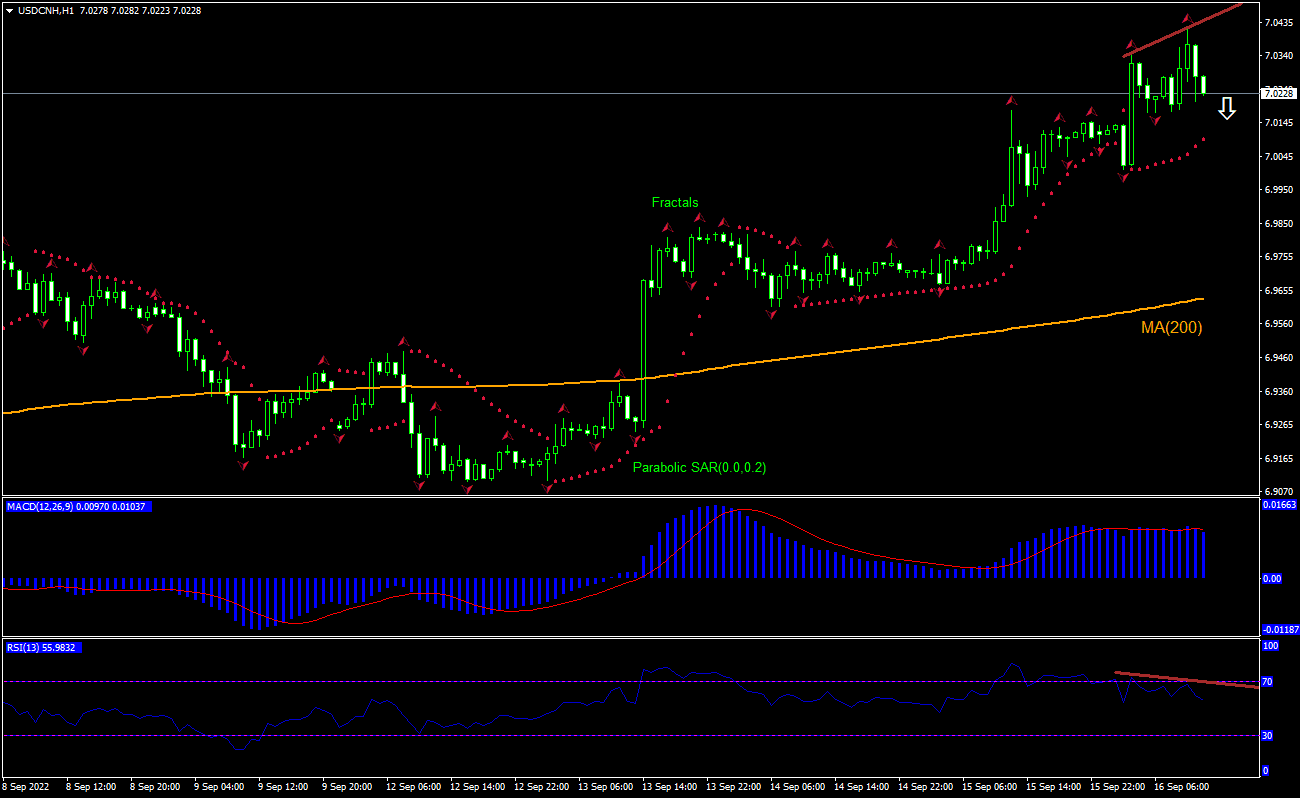Select the Fractals text label
Image resolution: width=1300 pixels, height=798 pixels.
coord(675,203)
